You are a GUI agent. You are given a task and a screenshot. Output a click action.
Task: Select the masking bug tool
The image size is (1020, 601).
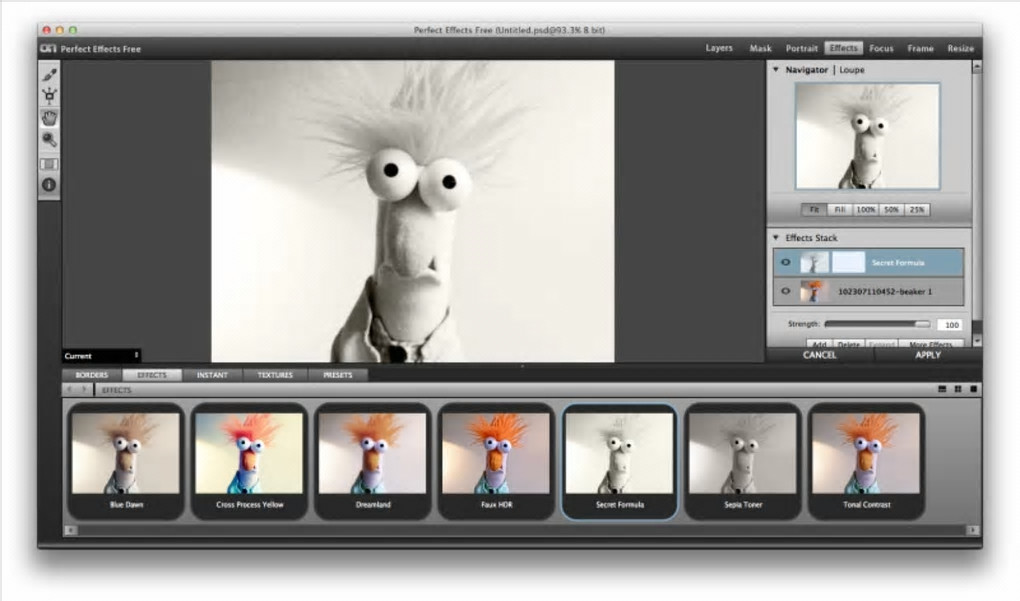click(49, 96)
